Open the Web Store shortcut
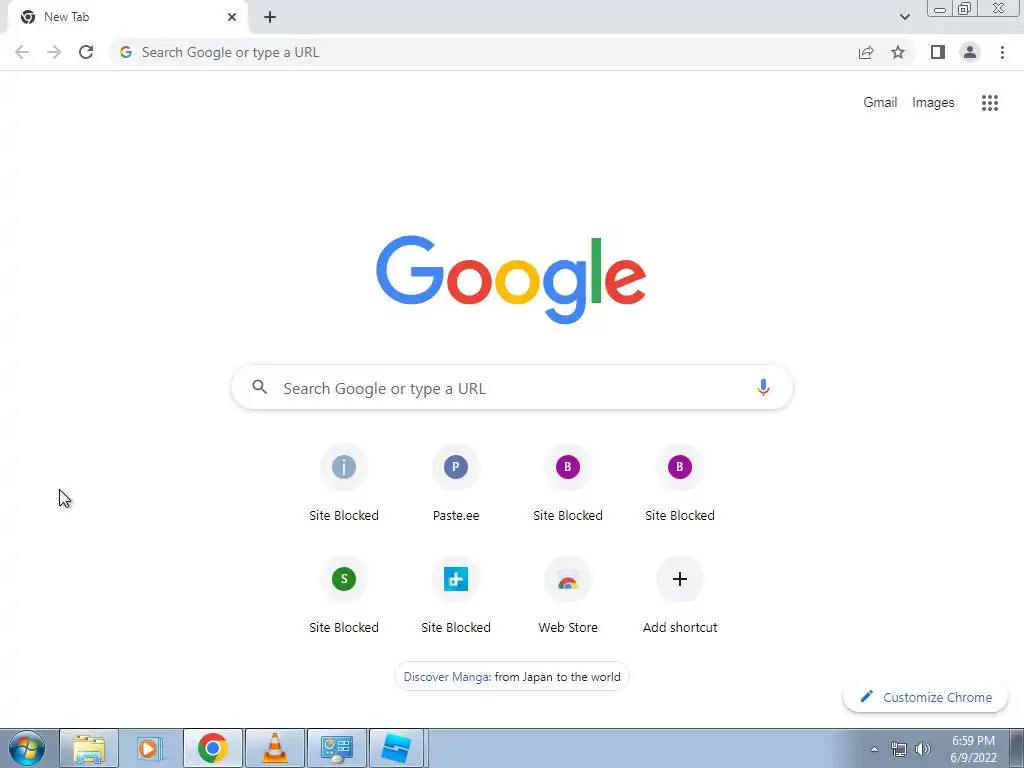This screenshot has height=768, width=1024. coord(568,596)
